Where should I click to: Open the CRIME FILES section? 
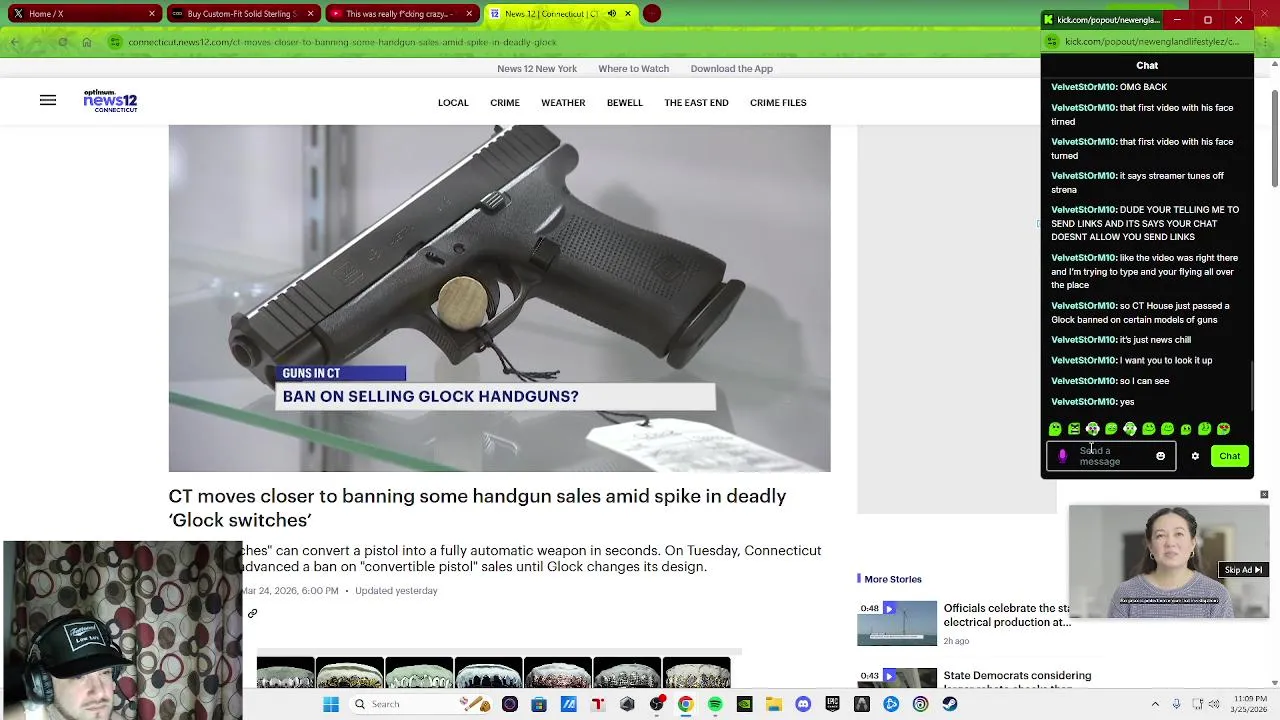778,103
